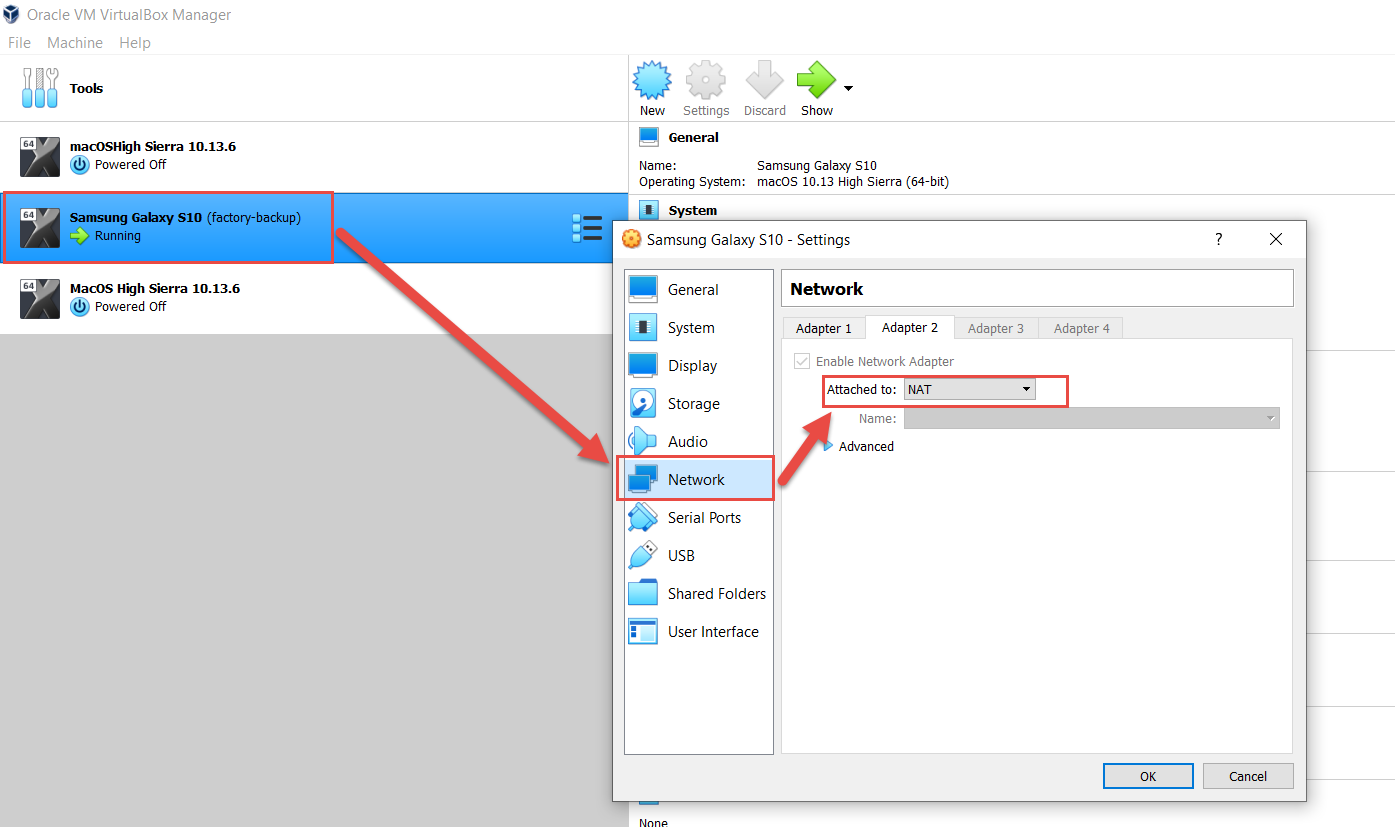Click the VirtualBox title bar app icon
The image size is (1395, 827).
pyautogui.click(x=12, y=15)
